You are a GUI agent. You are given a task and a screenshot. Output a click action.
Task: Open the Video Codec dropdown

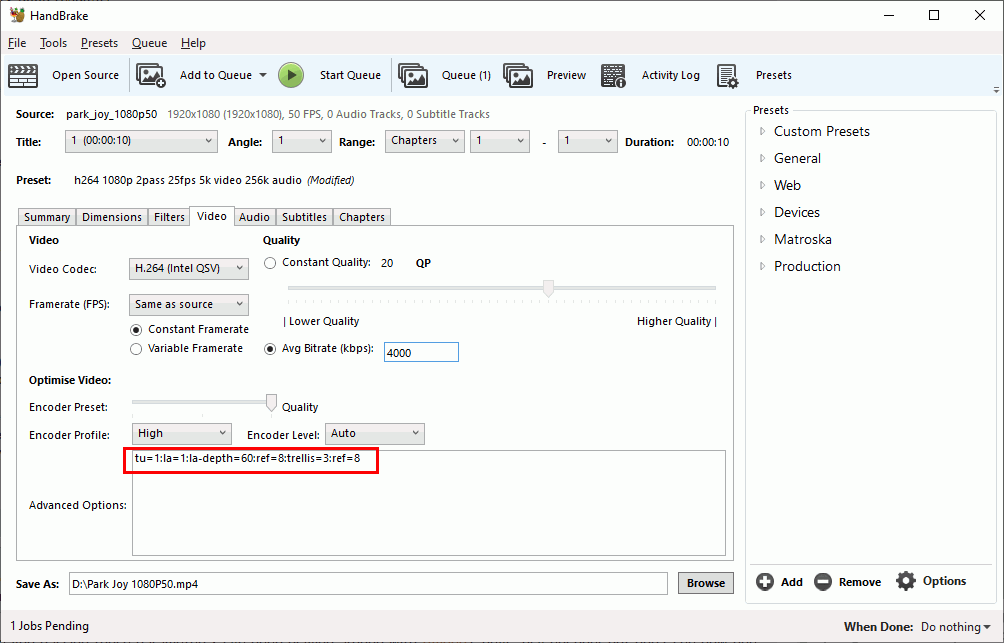coord(189,269)
